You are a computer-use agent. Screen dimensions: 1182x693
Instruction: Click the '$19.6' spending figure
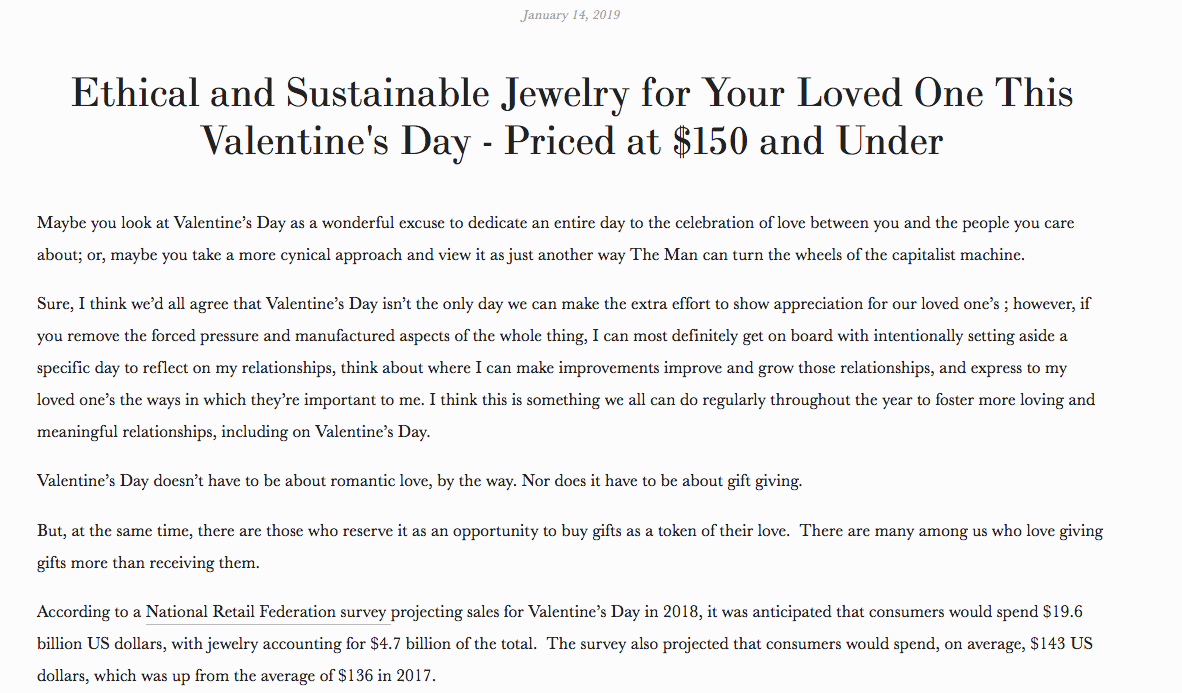pyautogui.click(x=1063, y=612)
